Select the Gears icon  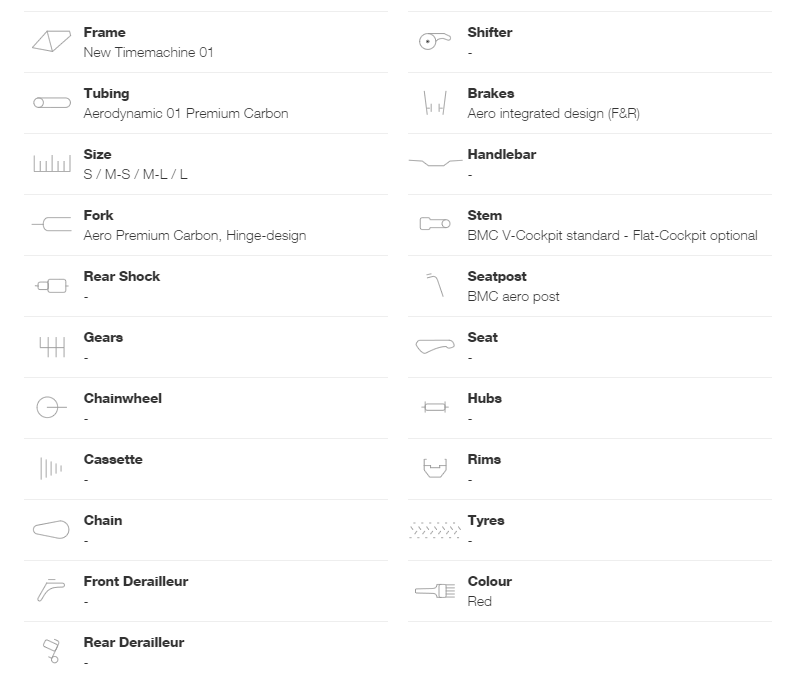(x=52, y=347)
